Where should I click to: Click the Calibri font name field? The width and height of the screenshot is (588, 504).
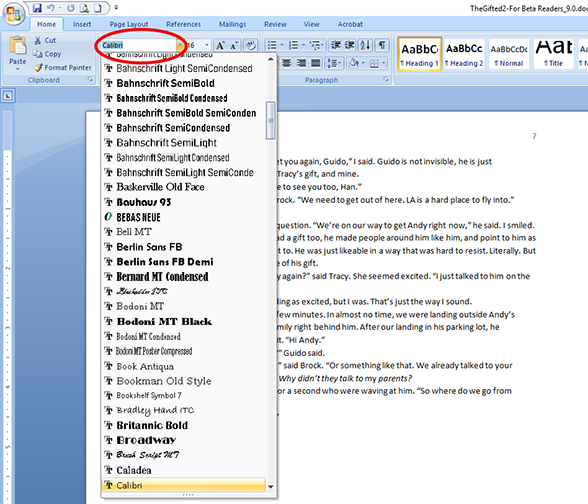pyautogui.click(x=138, y=45)
